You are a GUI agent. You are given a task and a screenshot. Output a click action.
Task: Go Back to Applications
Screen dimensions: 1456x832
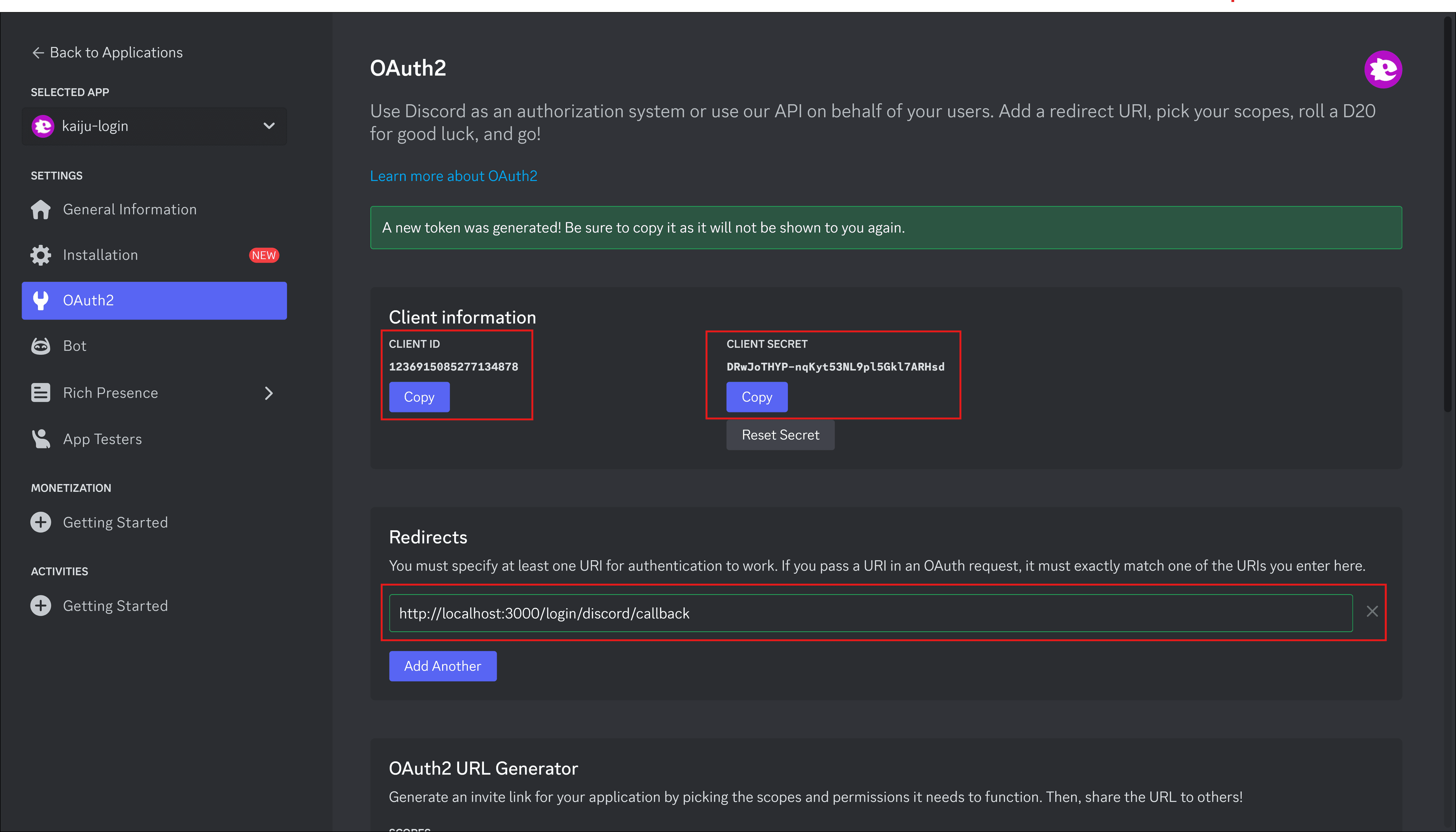point(107,53)
